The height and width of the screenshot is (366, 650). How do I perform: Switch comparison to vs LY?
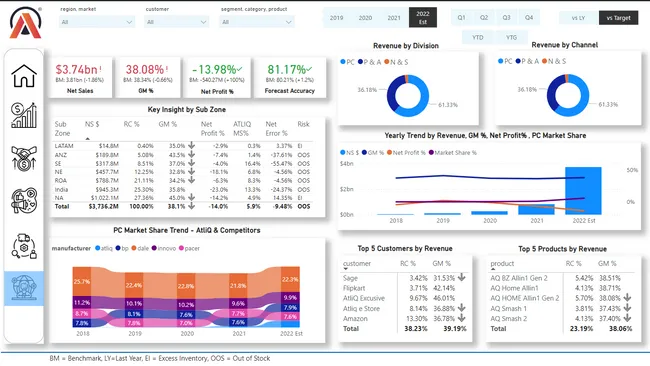578,18
